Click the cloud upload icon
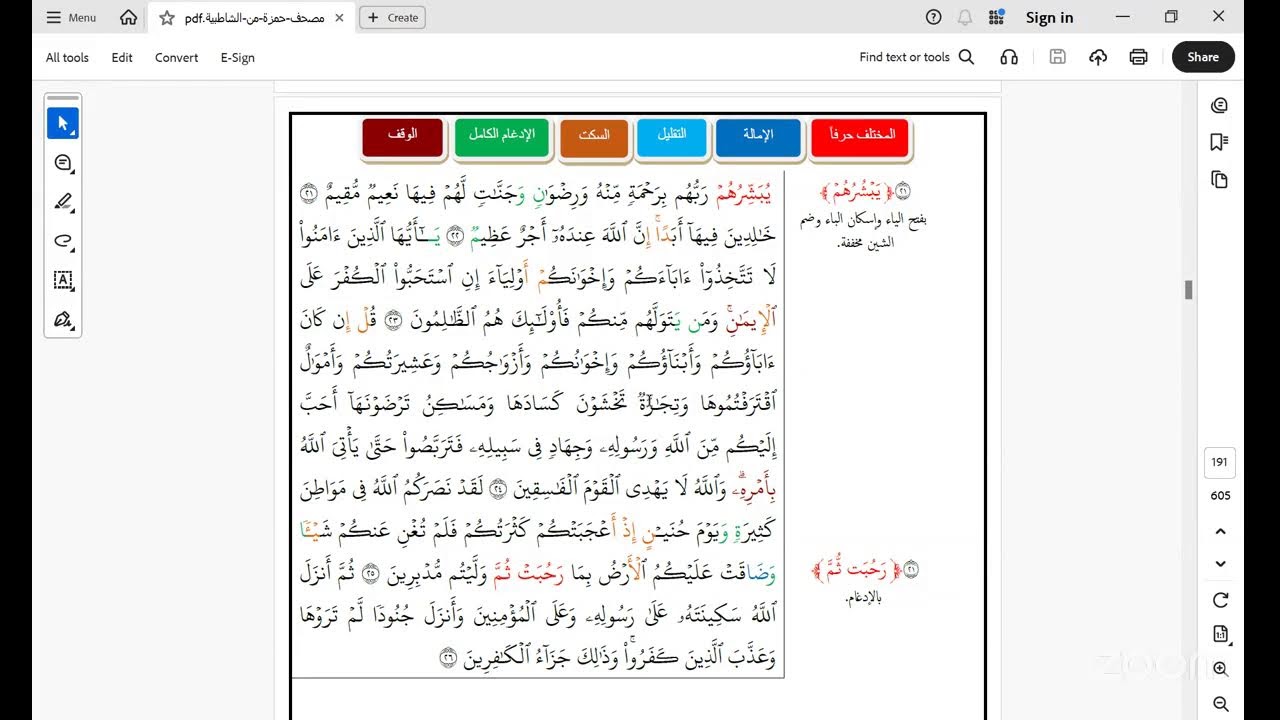 click(1098, 57)
